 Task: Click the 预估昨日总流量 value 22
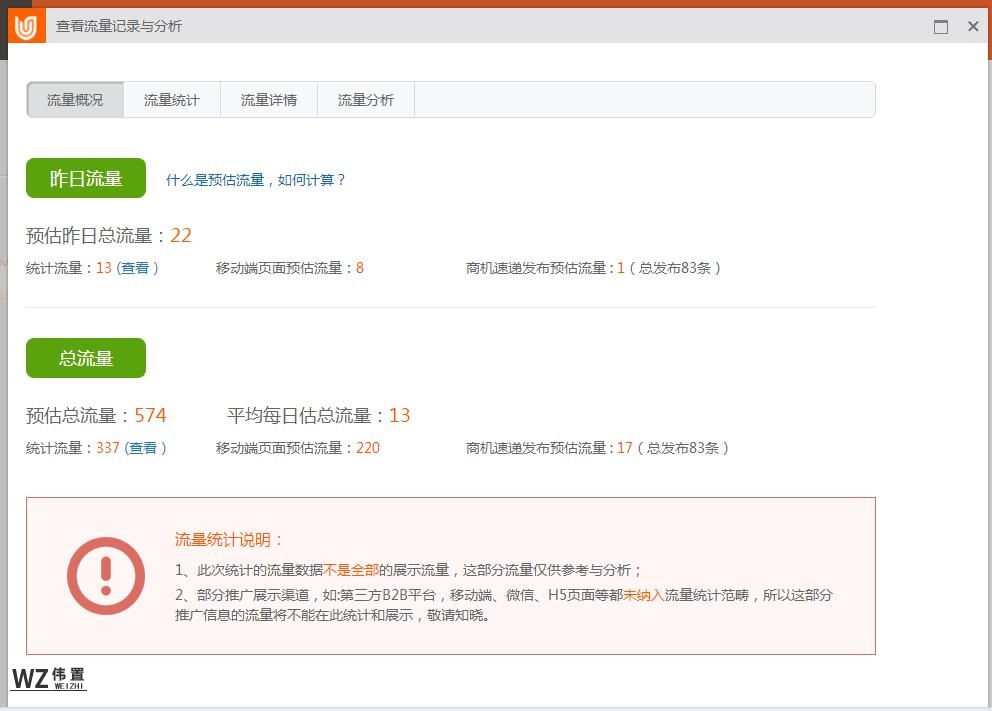[181, 236]
